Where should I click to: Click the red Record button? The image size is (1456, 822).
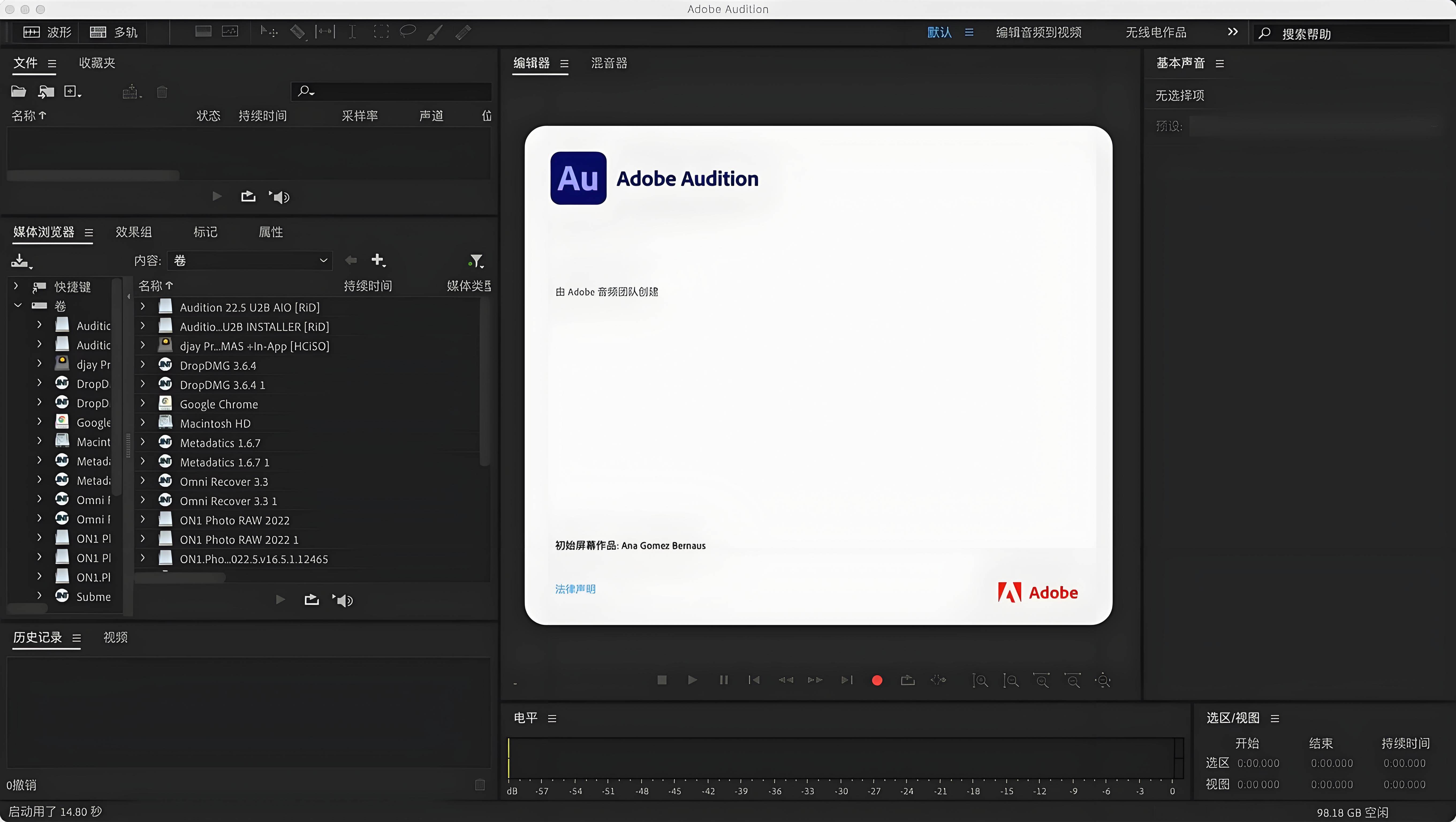[x=877, y=680]
